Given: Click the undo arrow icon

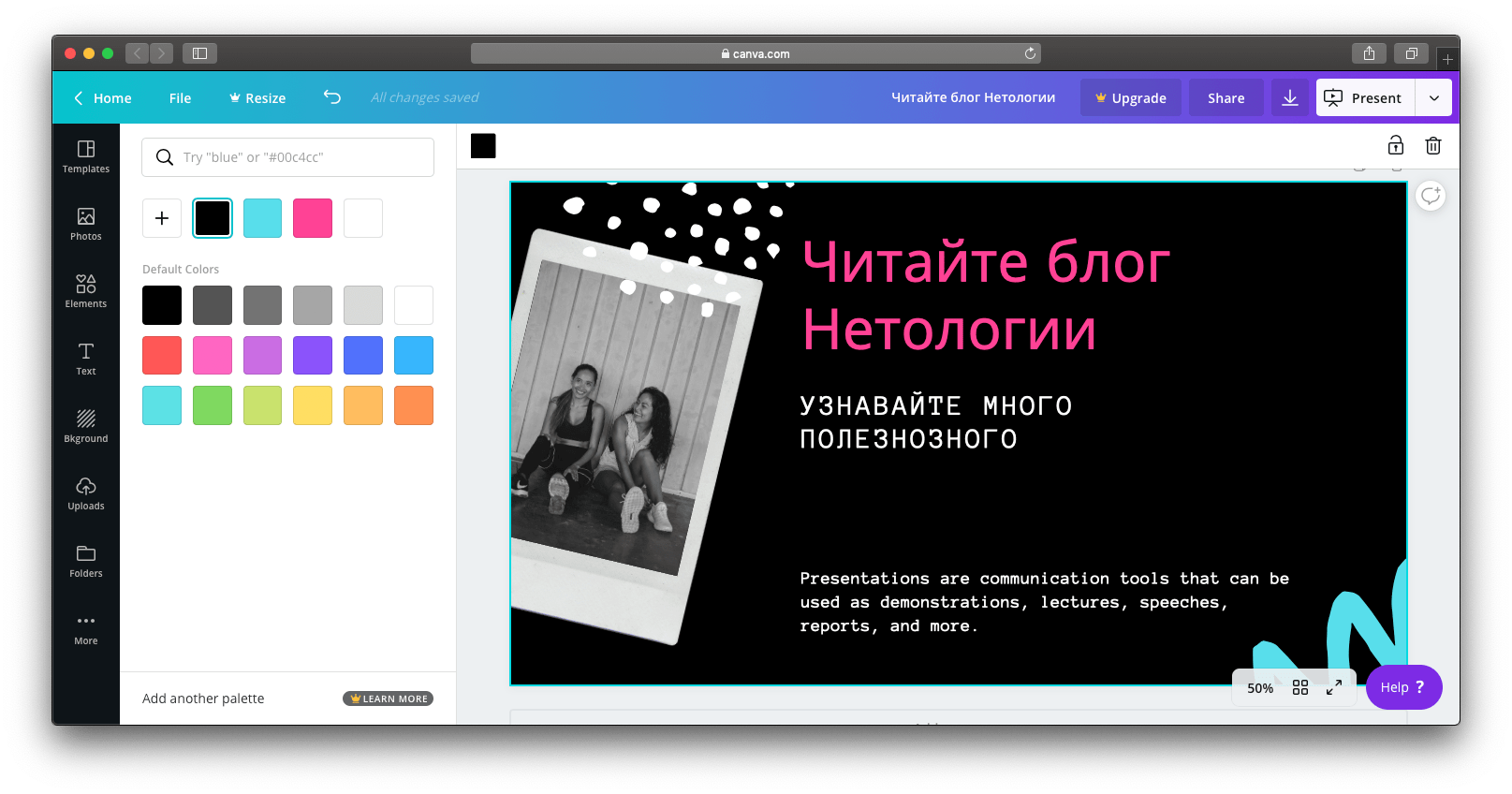Looking at the screenshot, I should coord(332,97).
